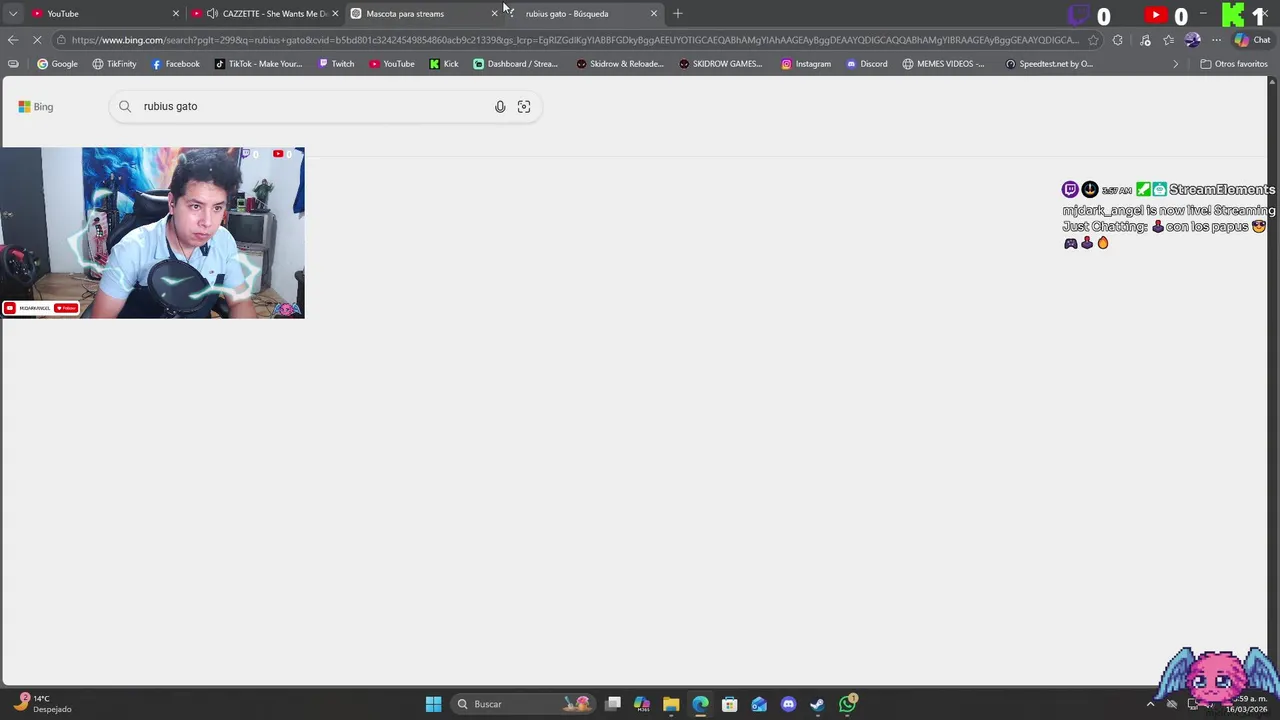
Task: Open the media control music icon
Action: click(x=1145, y=40)
